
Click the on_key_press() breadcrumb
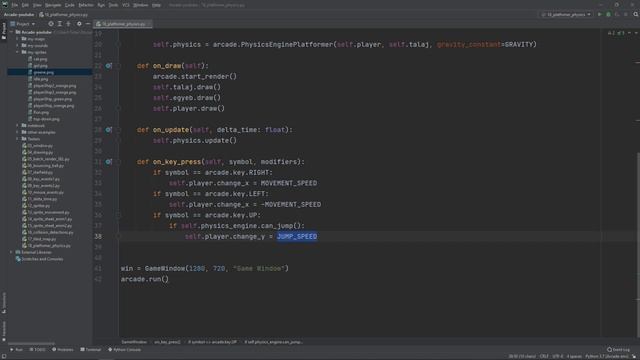click(x=167, y=342)
